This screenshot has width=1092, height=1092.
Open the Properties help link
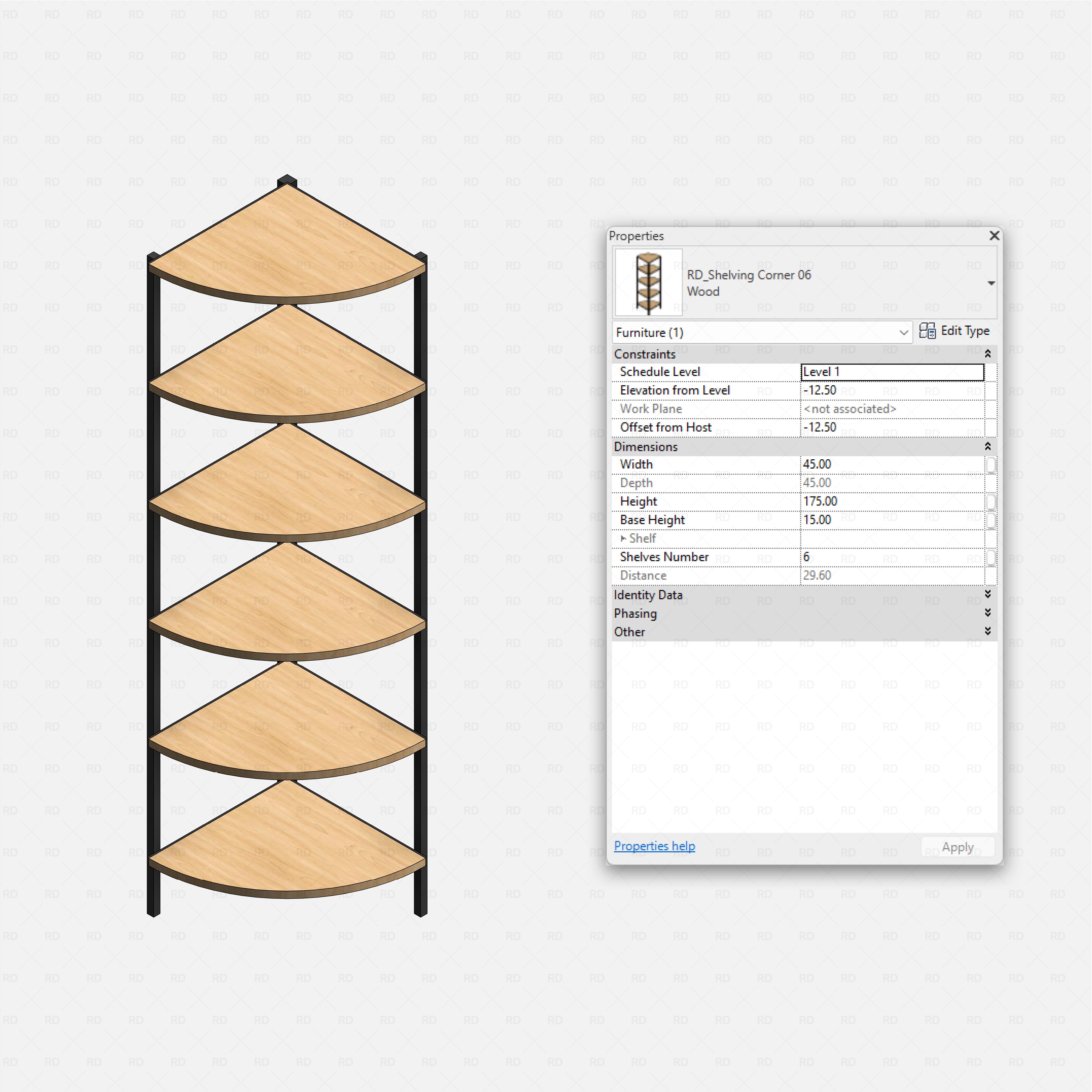(x=655, y=846)
